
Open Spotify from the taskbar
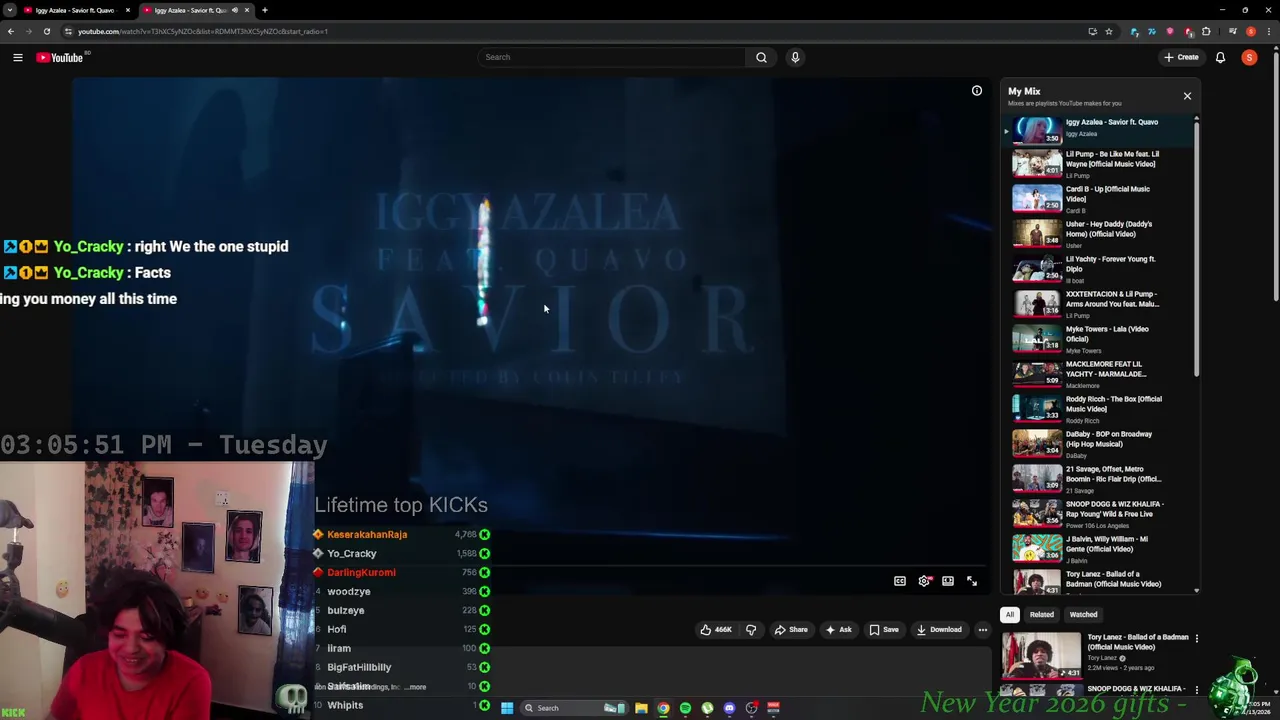(685, 708)
